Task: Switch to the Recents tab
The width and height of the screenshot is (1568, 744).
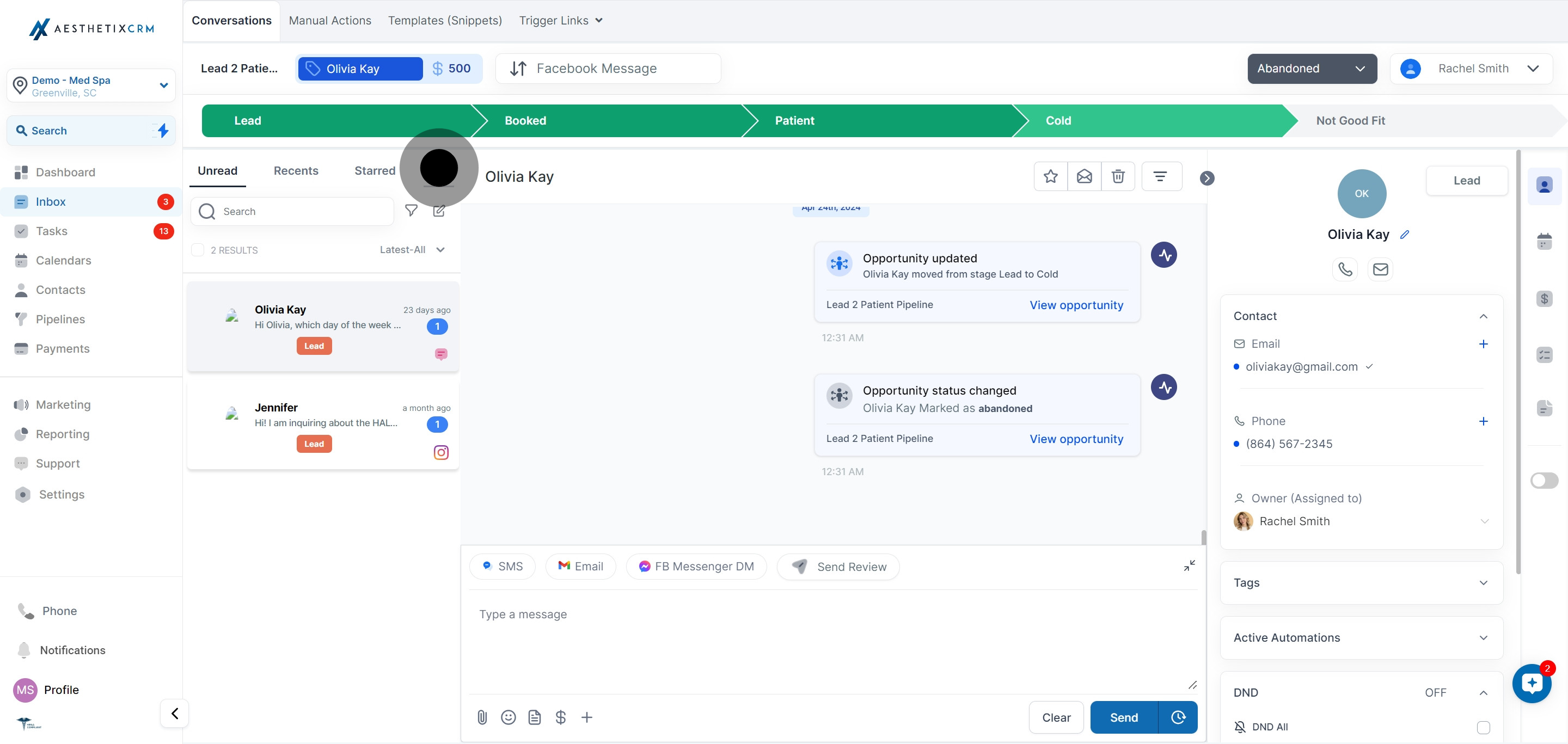Action: pos(296,171)
